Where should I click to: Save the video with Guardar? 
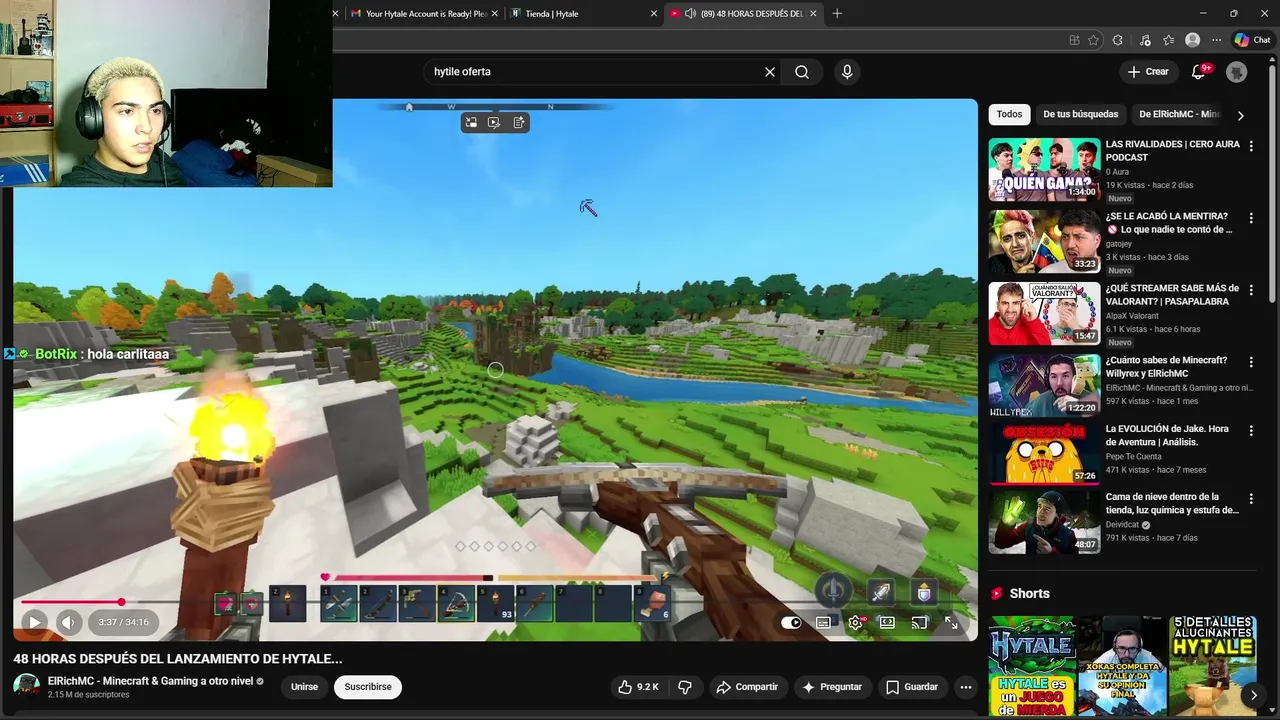(912, 687)
